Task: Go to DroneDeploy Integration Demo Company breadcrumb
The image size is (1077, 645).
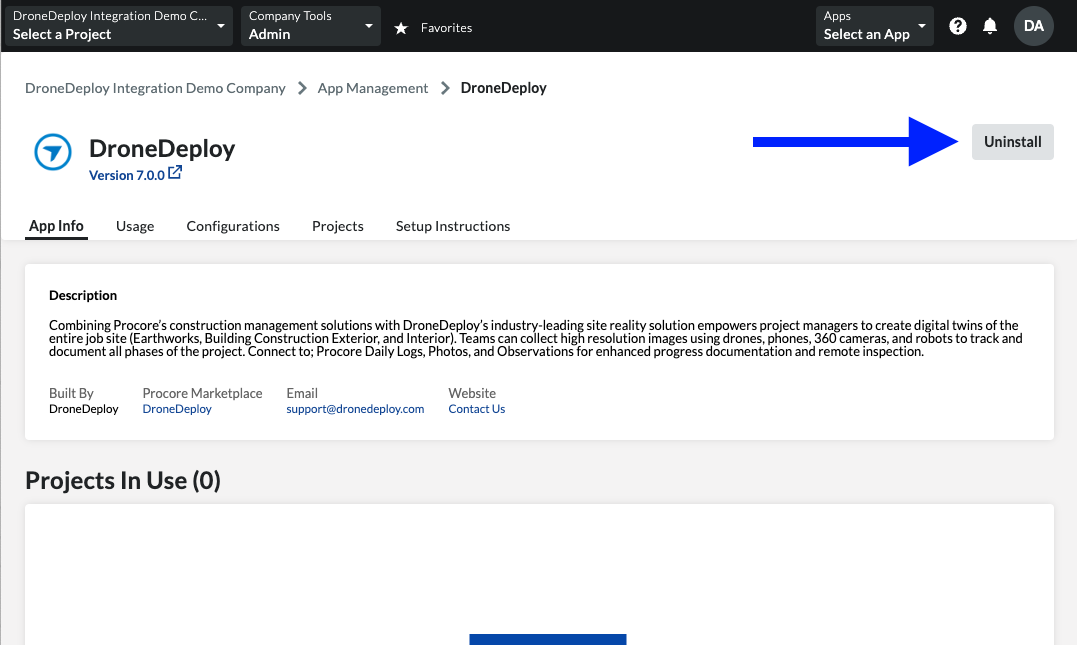Action: coord(155,88)
